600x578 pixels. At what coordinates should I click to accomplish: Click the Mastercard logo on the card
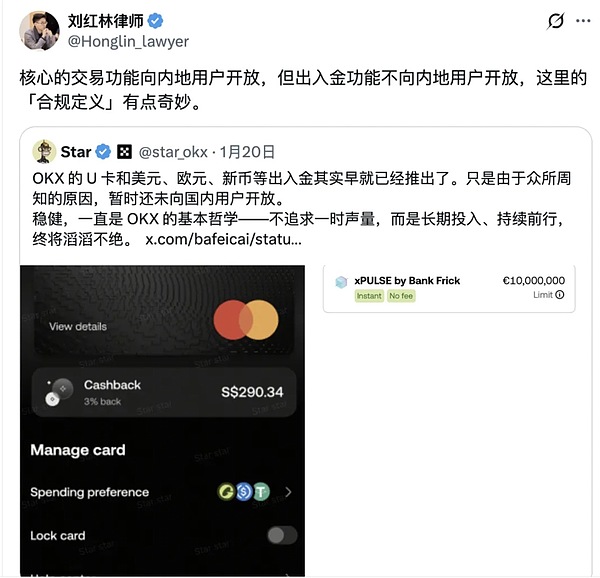coord(246,320)
